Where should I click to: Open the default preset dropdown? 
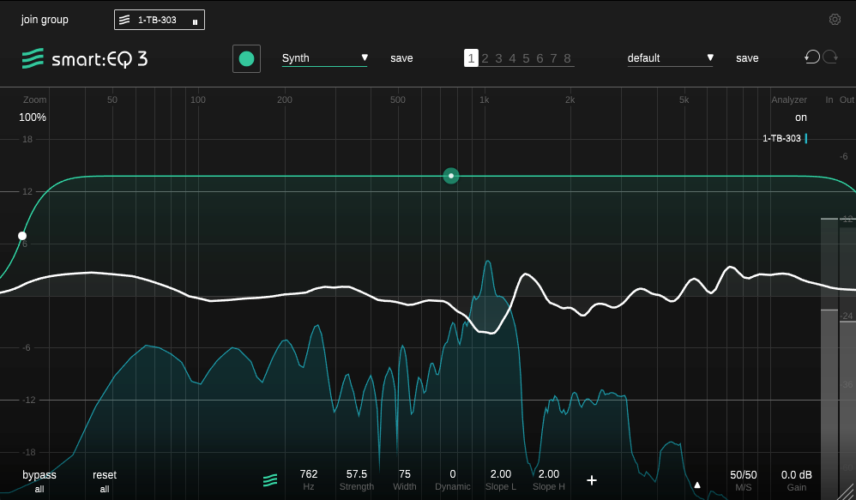670,58
